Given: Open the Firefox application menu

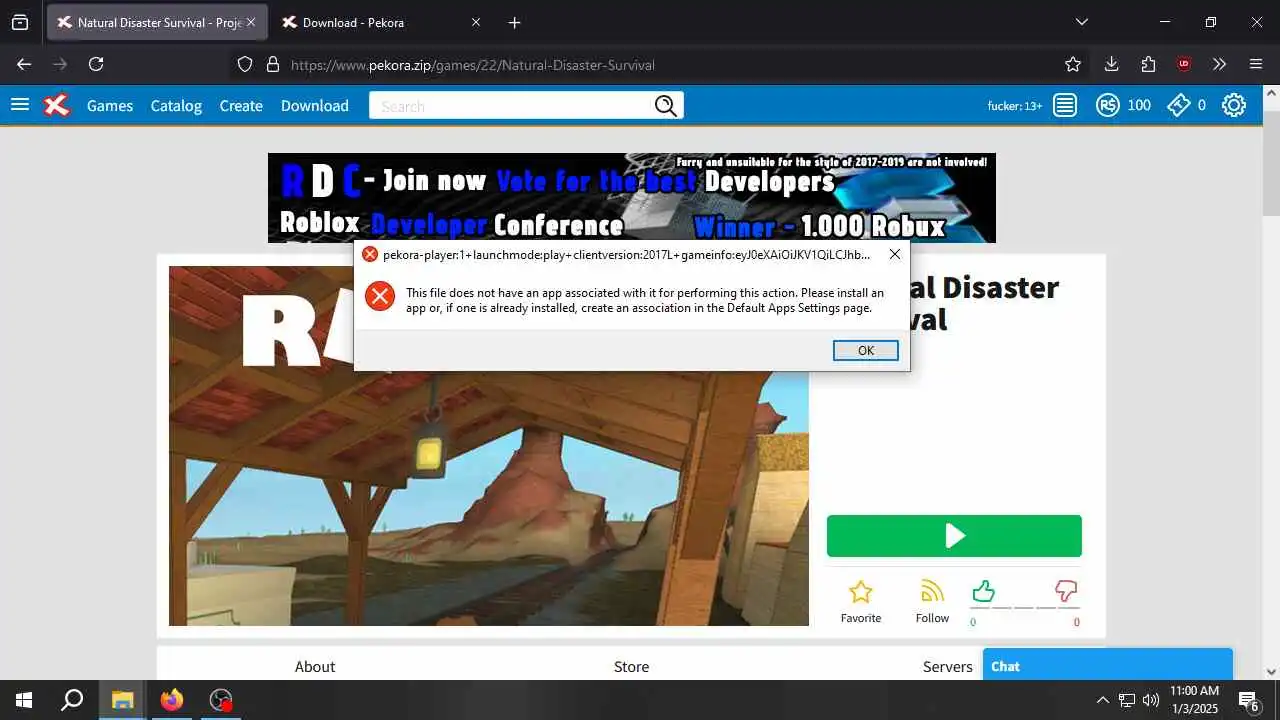Looking at the screenshot, I should 1256,64.
